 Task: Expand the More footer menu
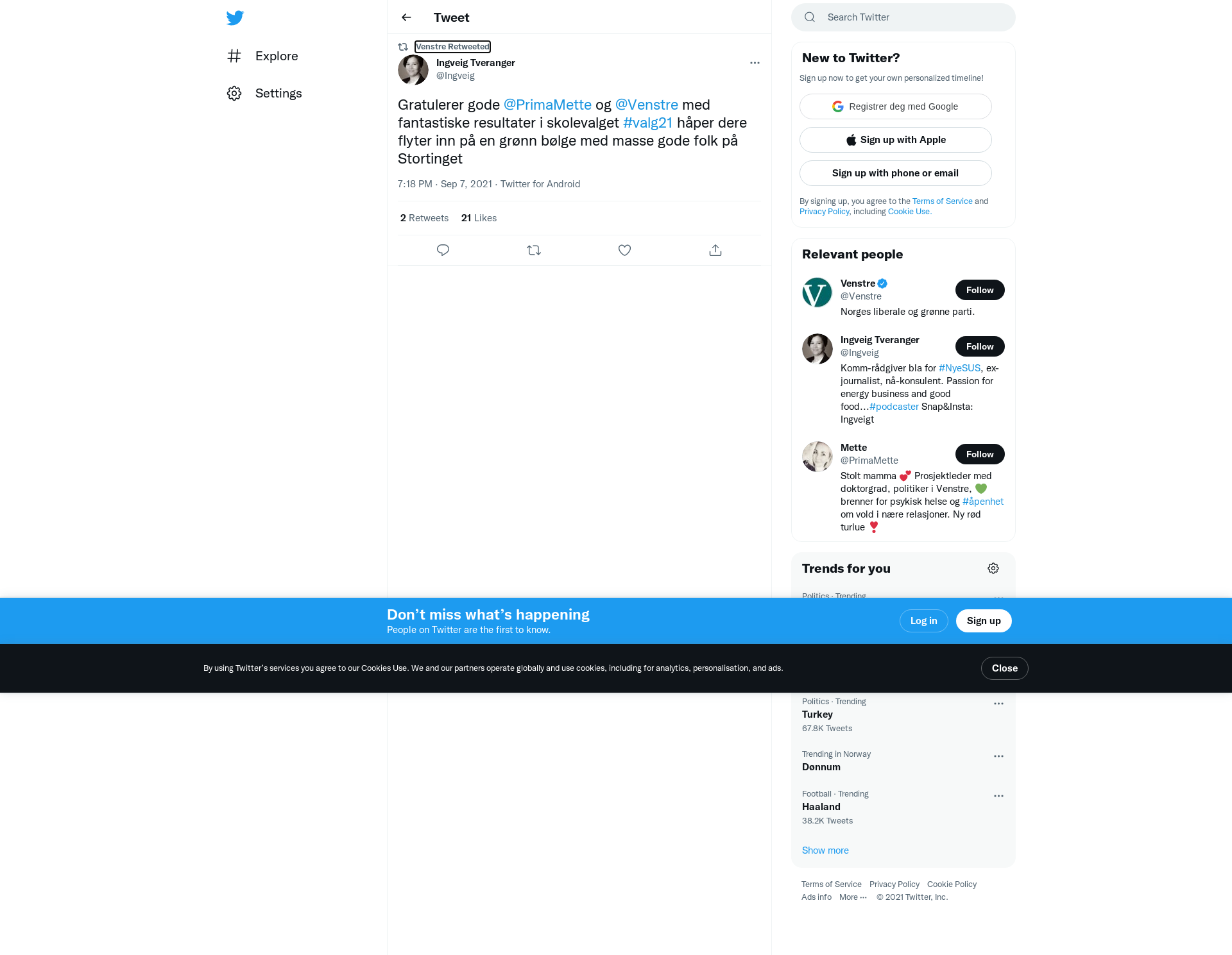853,897
